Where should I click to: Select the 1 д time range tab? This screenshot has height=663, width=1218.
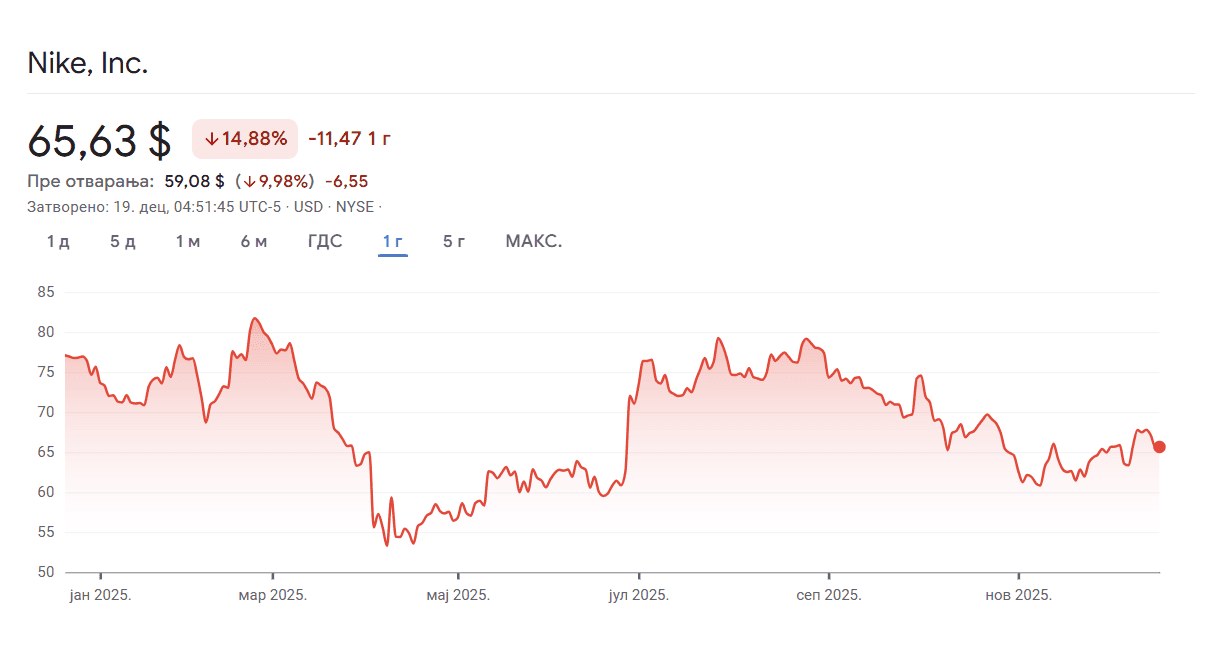point(58,242)
